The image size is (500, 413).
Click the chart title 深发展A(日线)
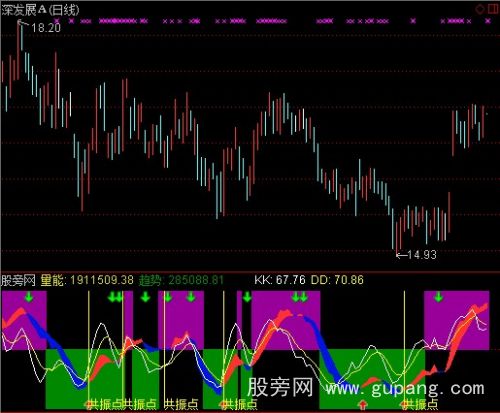click(40, 10)
